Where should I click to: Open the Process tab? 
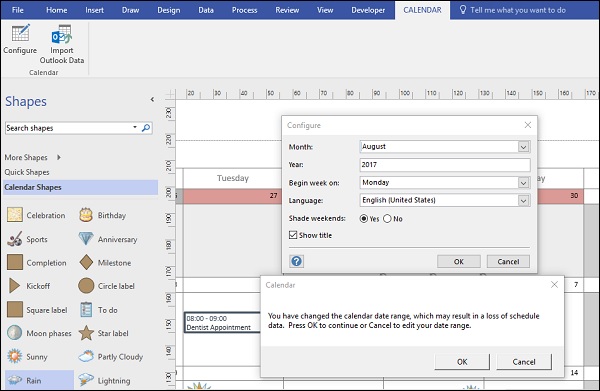click(245, 10)
